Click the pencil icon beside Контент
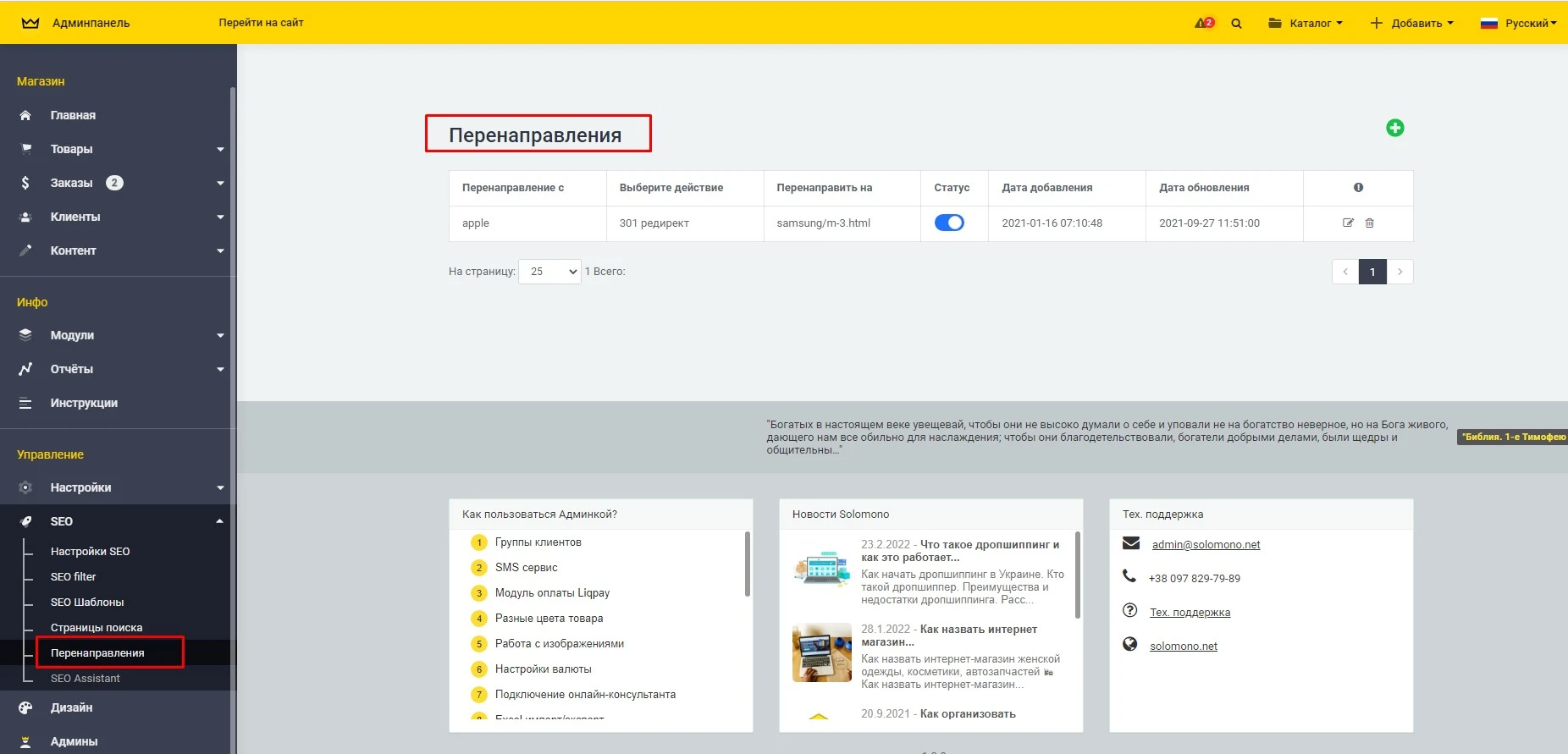Image resolution: width=1568 pixels, height=754 pixels. tap(25, 250)
